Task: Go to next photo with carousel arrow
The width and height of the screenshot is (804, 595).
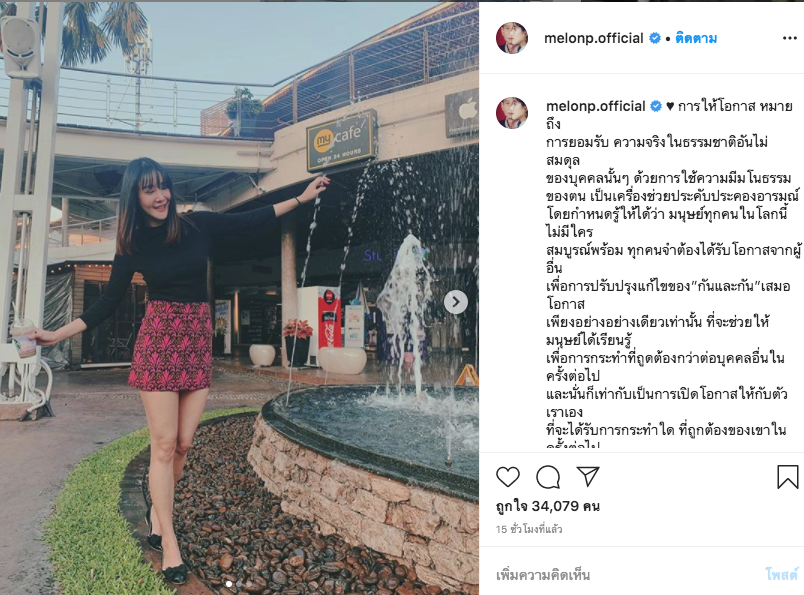Action: [456, 302]
